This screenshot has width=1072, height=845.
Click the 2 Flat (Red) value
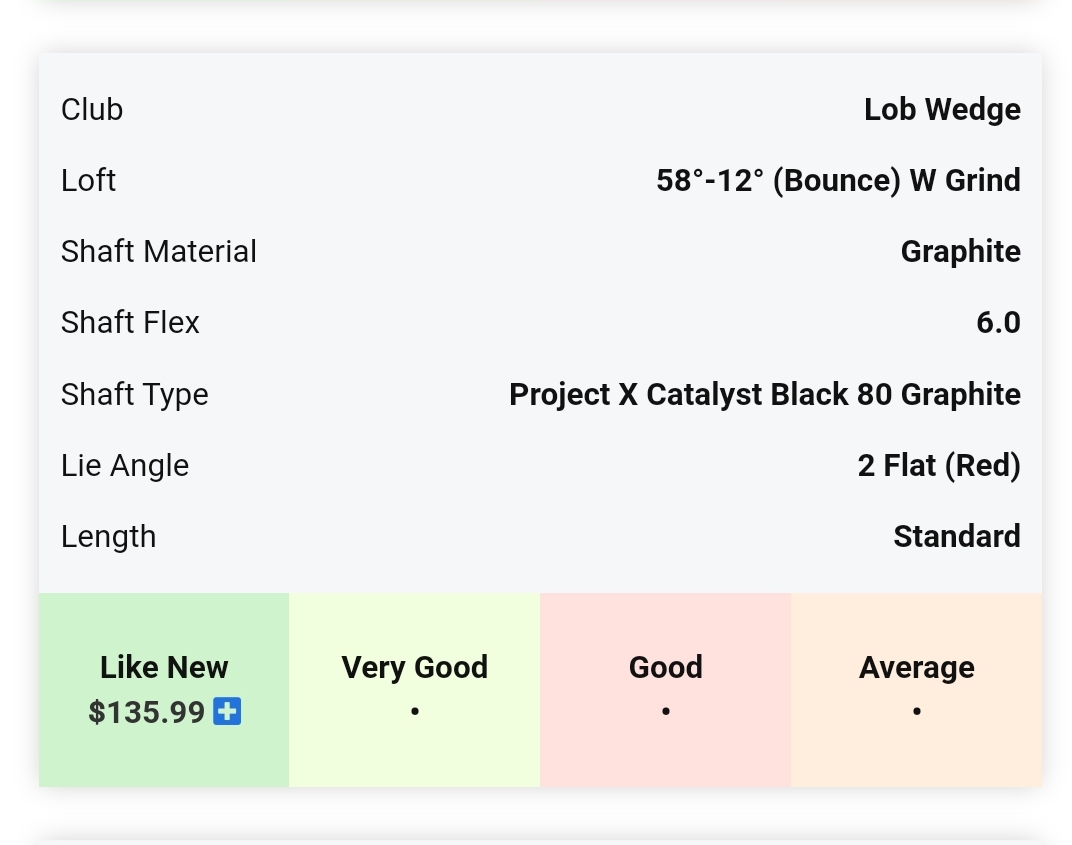click(938, 465)
